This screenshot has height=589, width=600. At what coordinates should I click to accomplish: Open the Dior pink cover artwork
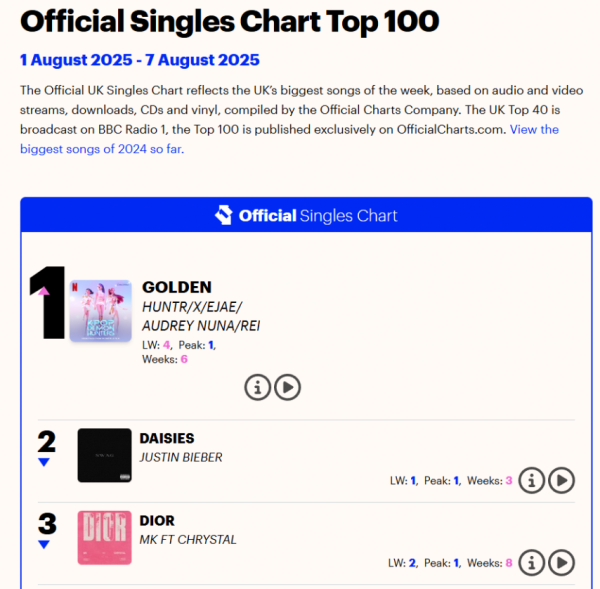[104, 538]
